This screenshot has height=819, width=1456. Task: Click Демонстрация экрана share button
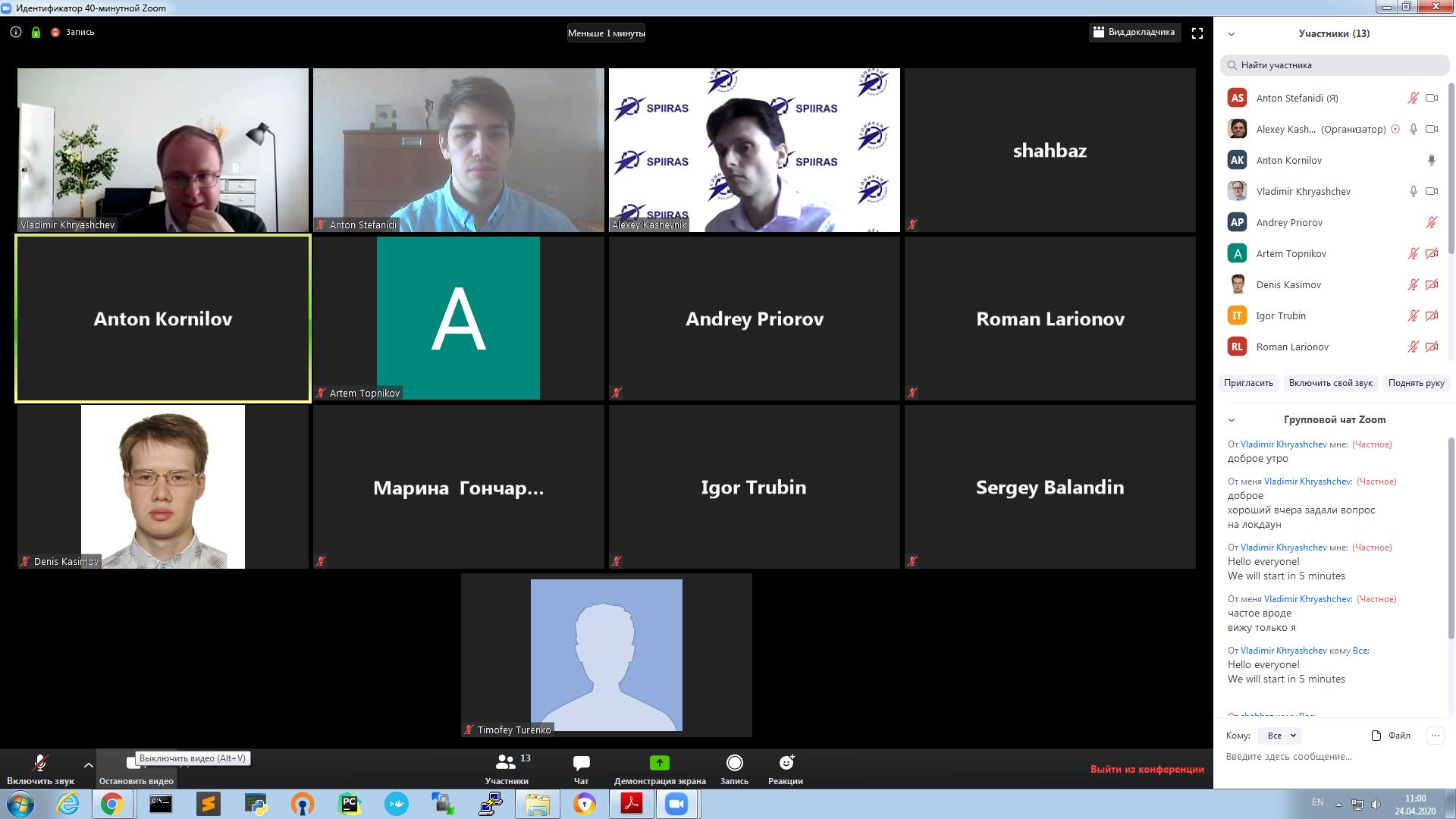click(x=660, y=769)
